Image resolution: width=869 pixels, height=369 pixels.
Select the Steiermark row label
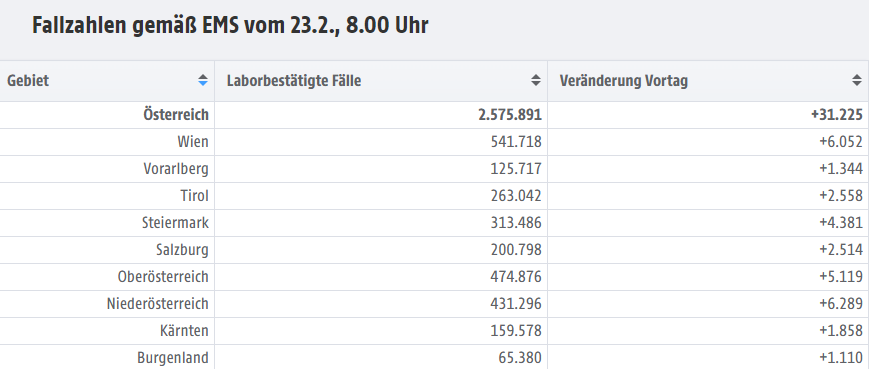pyautogui.click(x=175, y=223)
